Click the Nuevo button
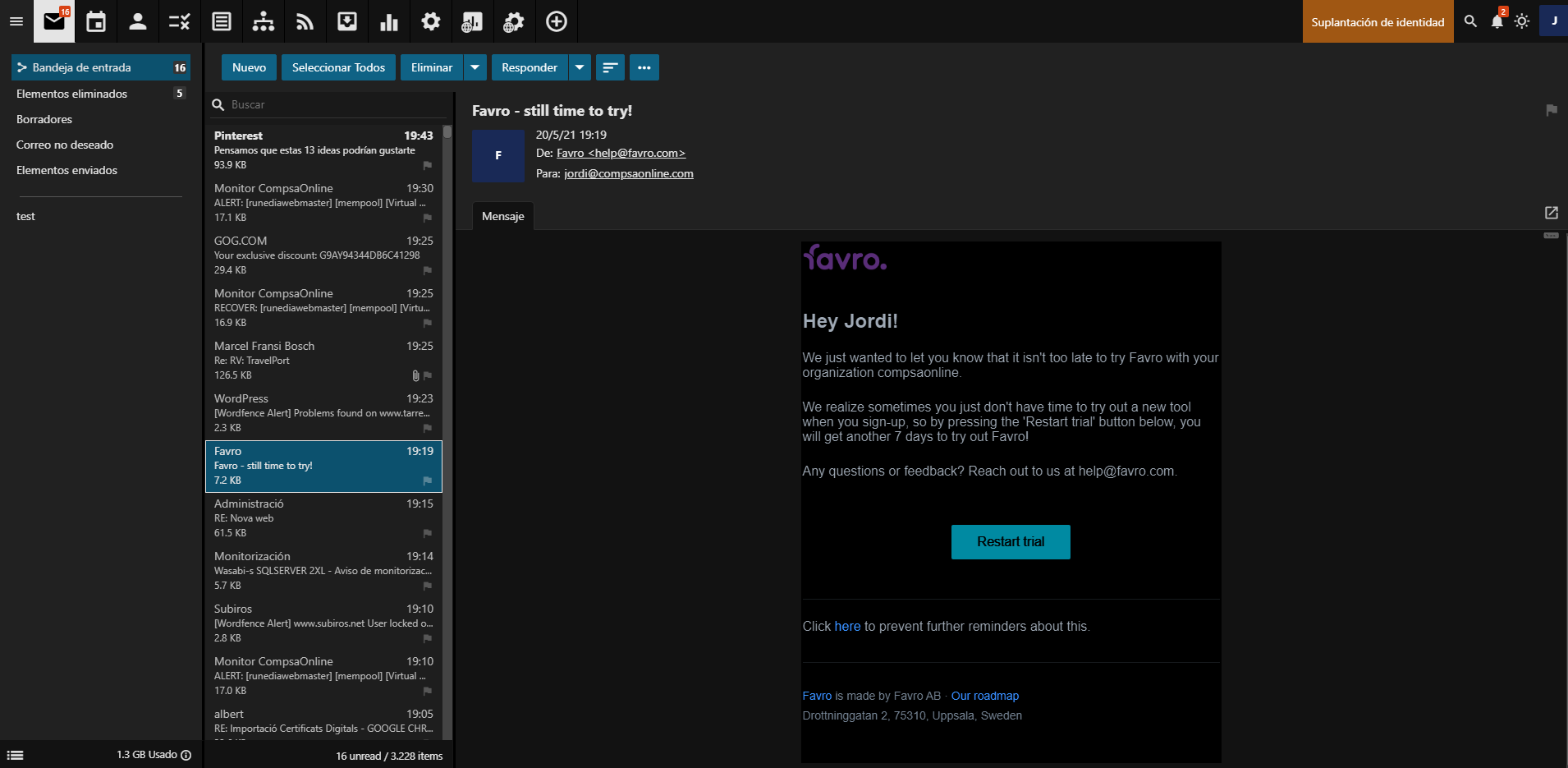The image size is (1568, 768). pos(249,67)
